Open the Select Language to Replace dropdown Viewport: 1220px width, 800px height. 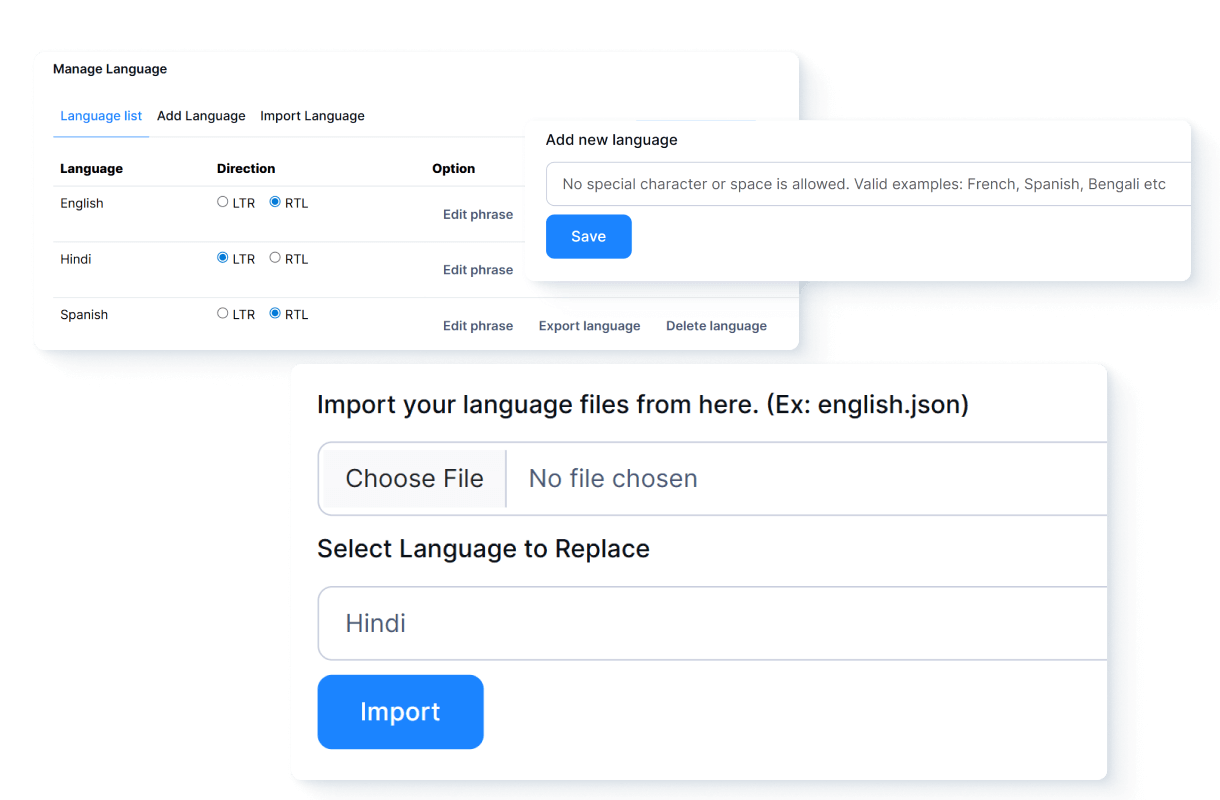coord(712,623)
